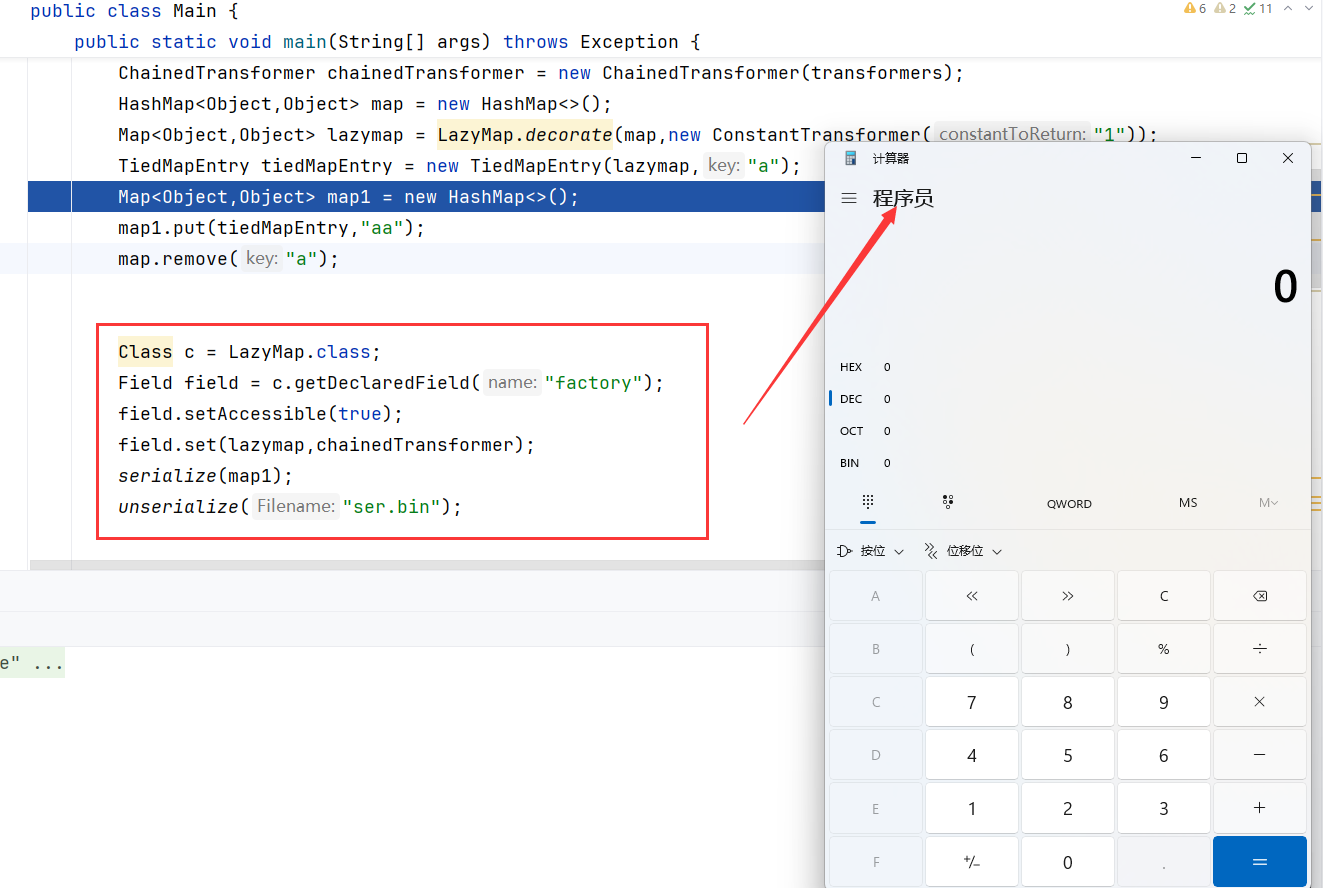Click the yellow warnings count 6 indicator
1323x888 pixels.
coord(1195,8)
